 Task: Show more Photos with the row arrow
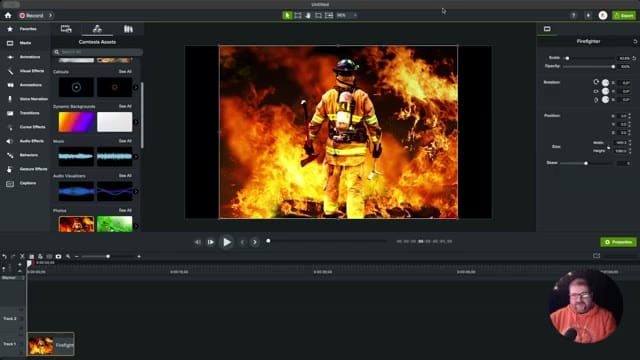(136, 226)
